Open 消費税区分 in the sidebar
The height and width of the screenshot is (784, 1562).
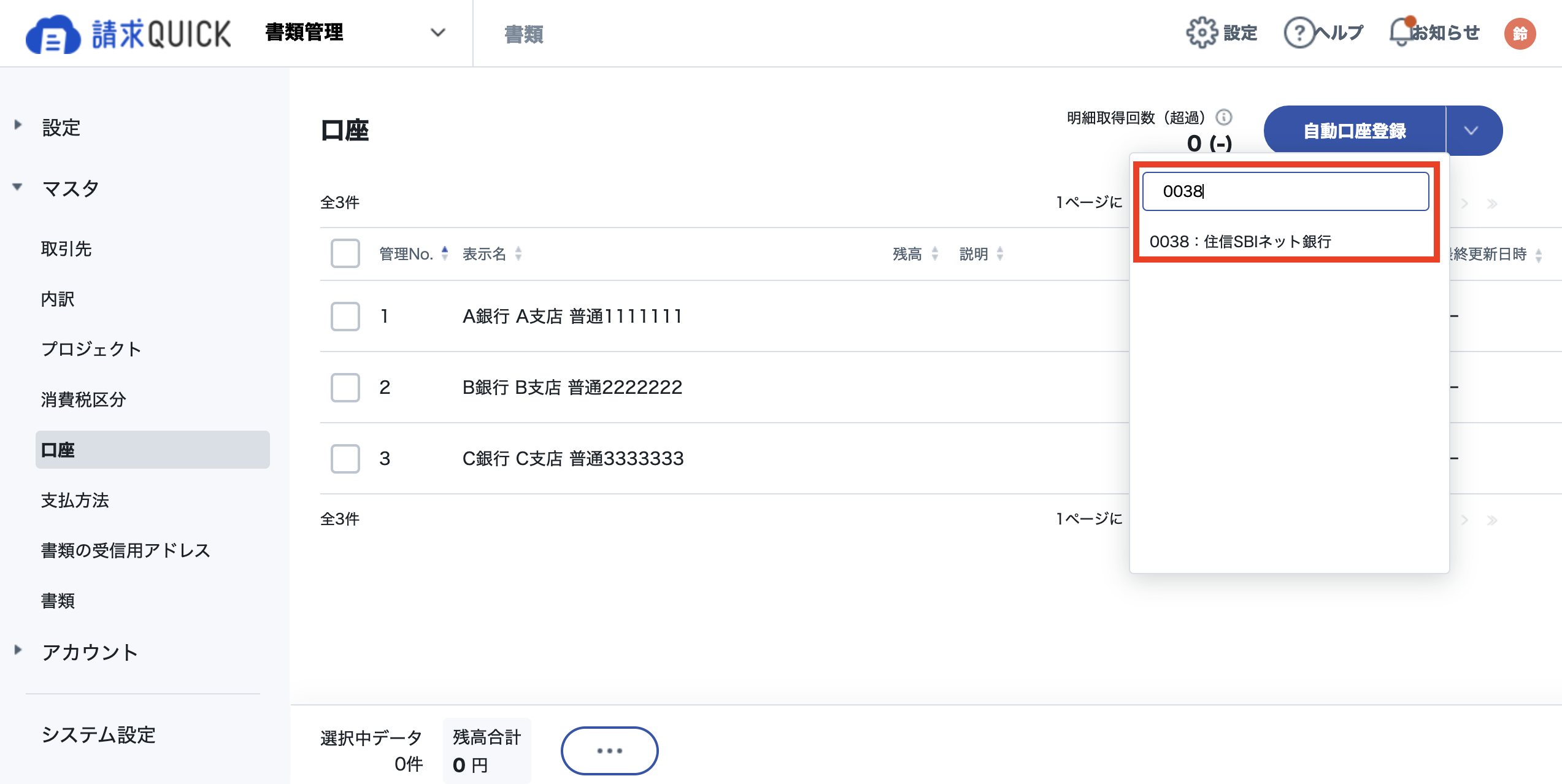(x=83, y=399)
